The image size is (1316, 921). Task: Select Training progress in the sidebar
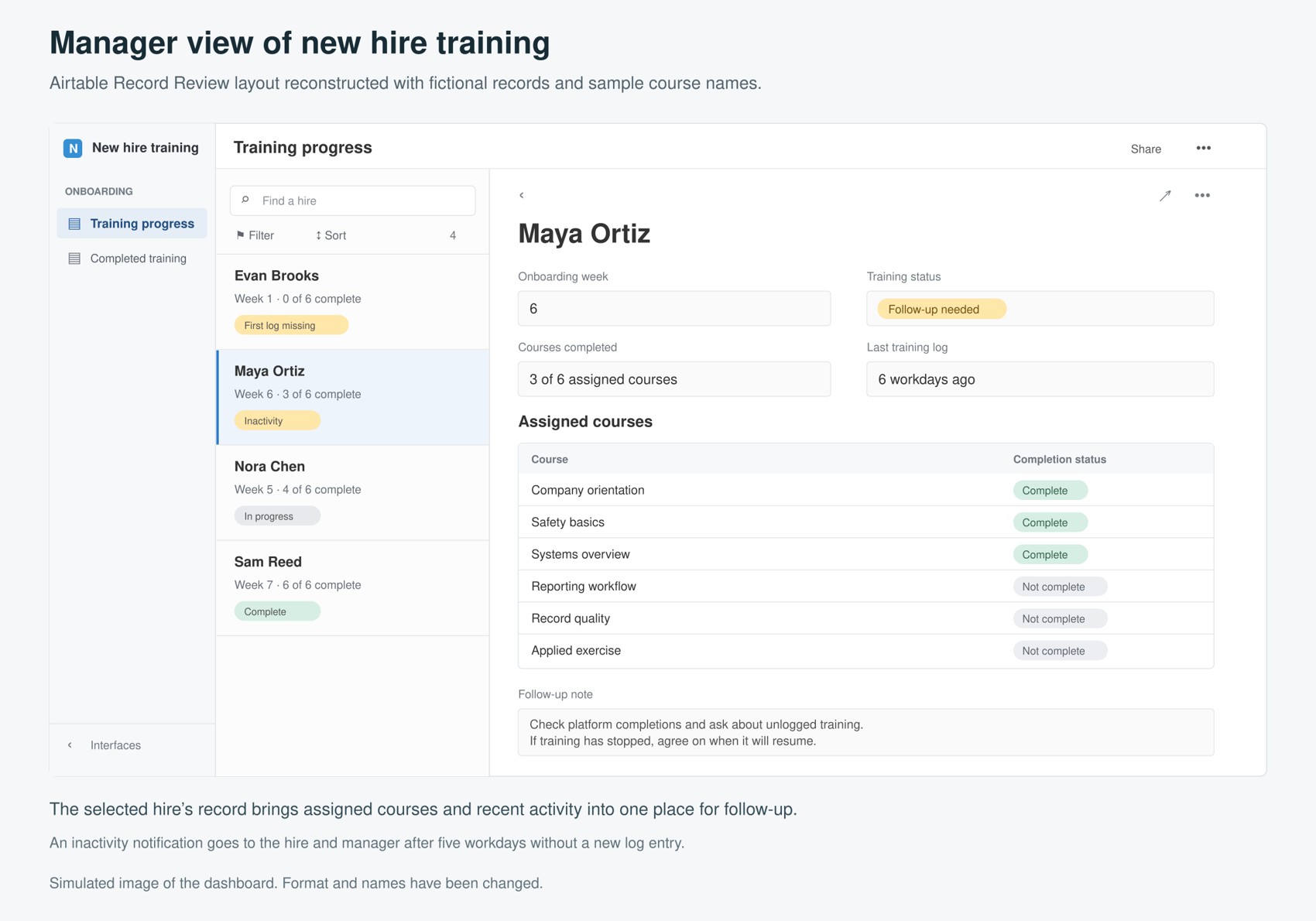(x=132, y=224)
